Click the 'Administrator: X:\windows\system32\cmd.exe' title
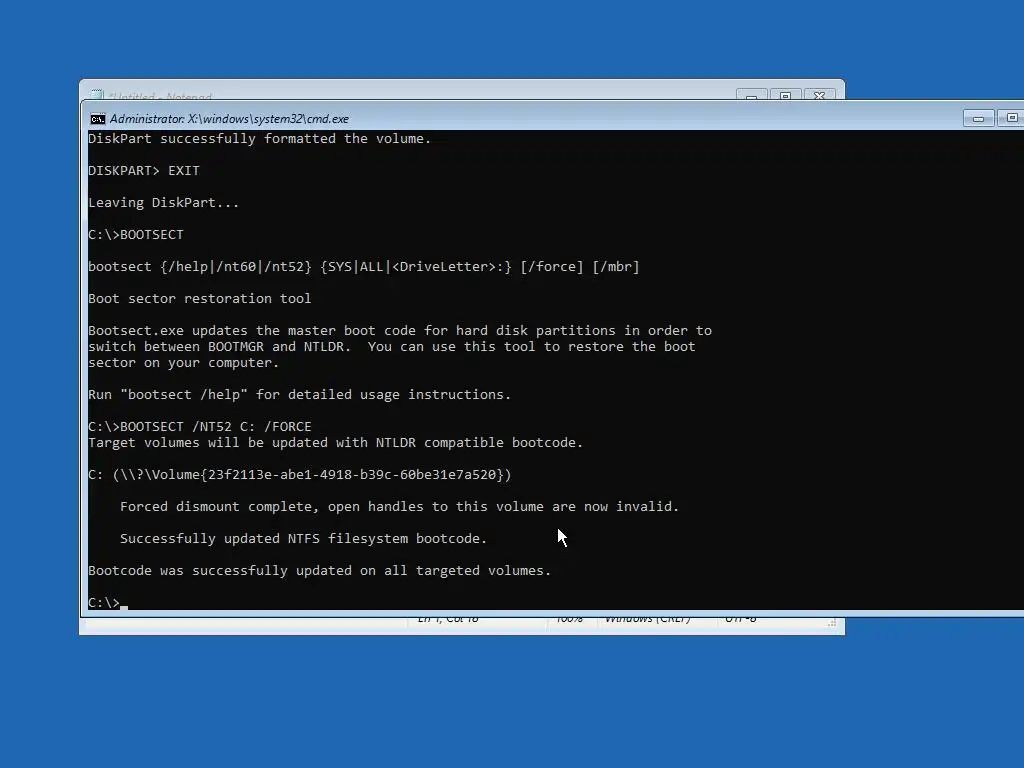The image size is (1024, 768). pyautogui.click(x=229, y=119)
